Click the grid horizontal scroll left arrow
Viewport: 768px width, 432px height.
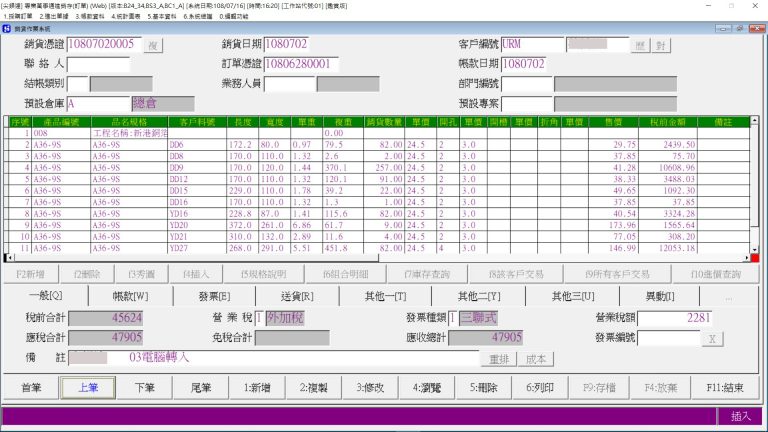tap(8, 258)
